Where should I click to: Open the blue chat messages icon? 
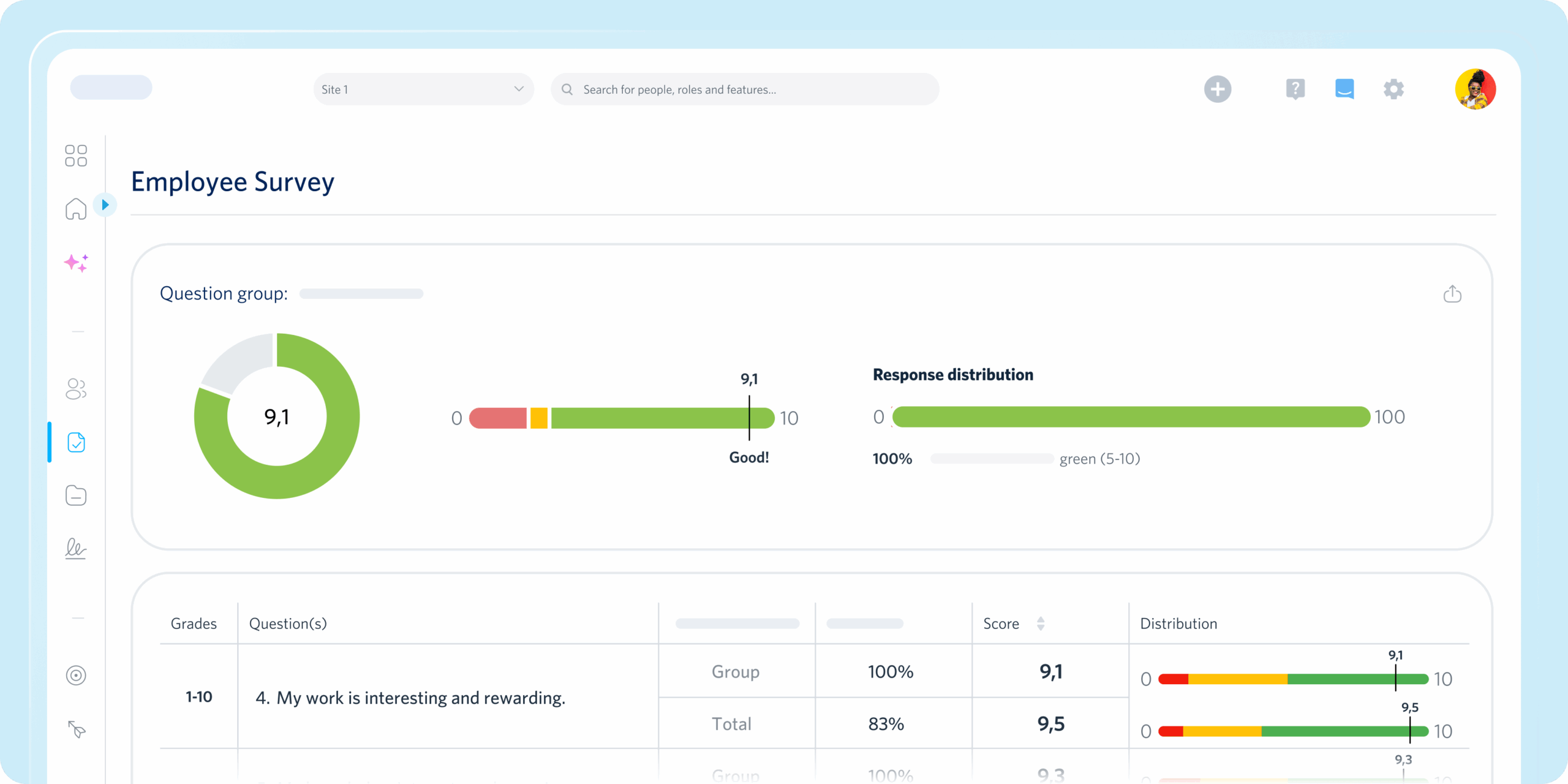click(1344, 89)
